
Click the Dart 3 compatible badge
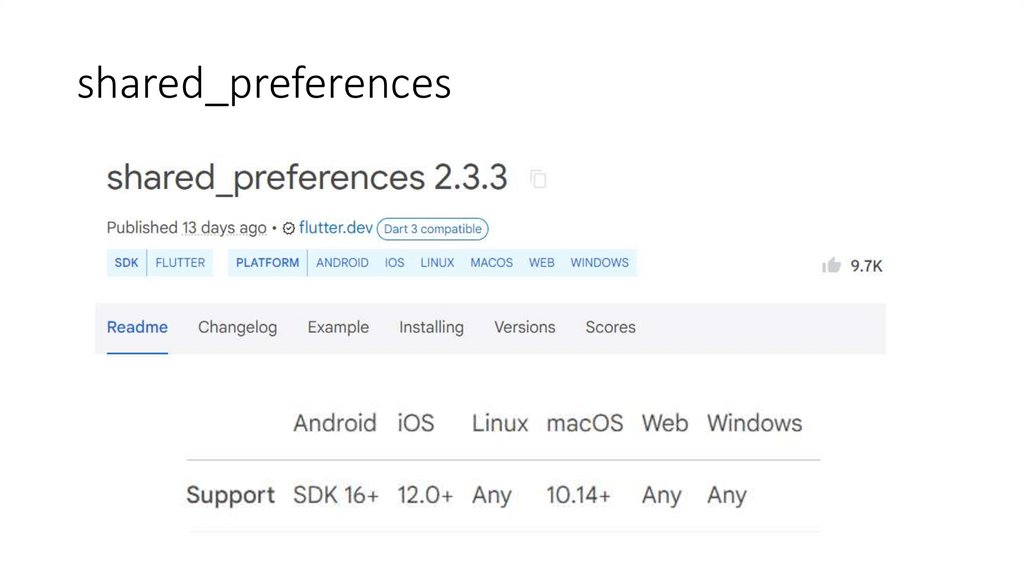tap(433, 229)
